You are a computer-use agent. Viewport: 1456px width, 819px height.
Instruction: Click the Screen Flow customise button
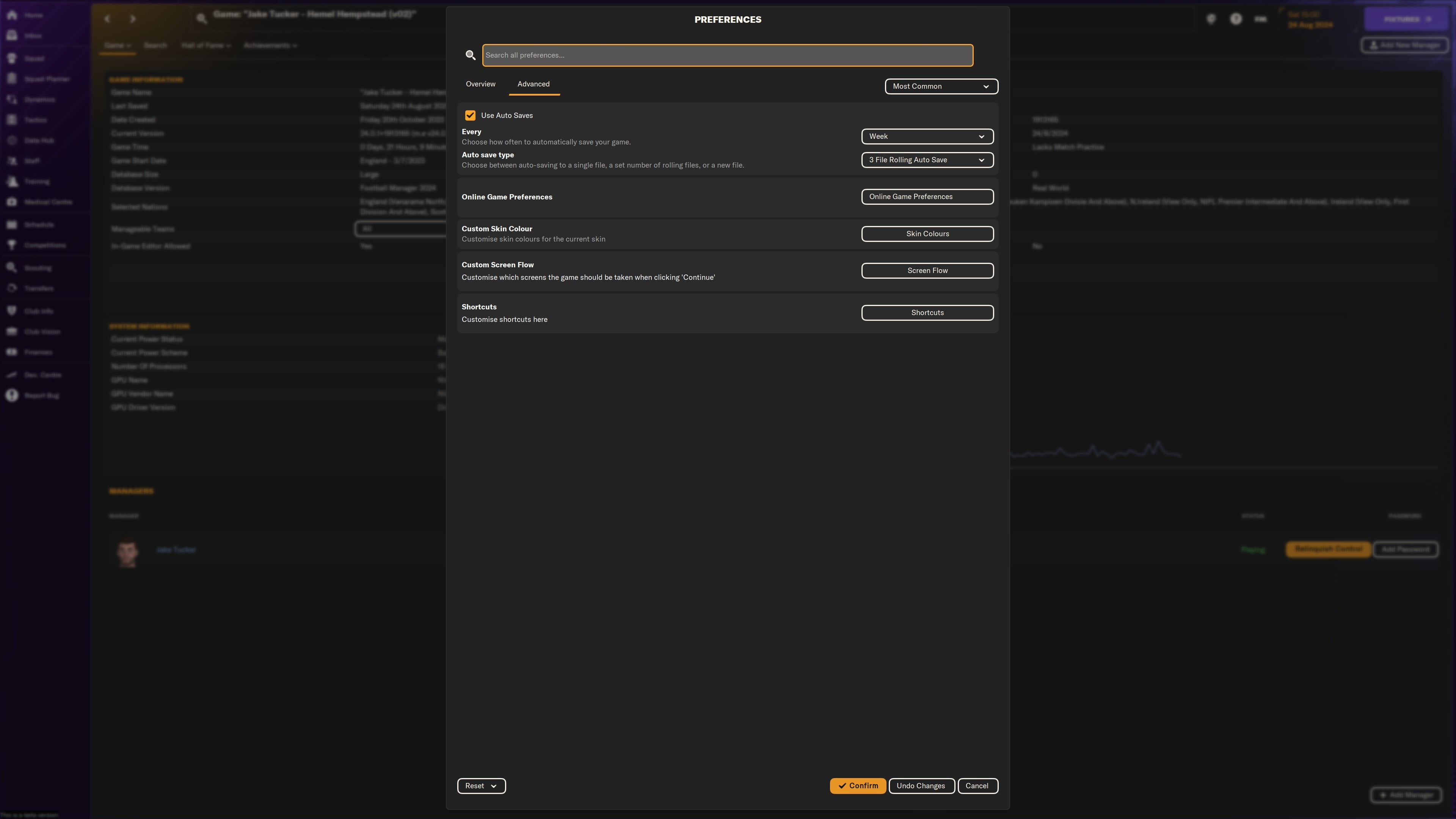pyautogui.click(x=927, y=270)
